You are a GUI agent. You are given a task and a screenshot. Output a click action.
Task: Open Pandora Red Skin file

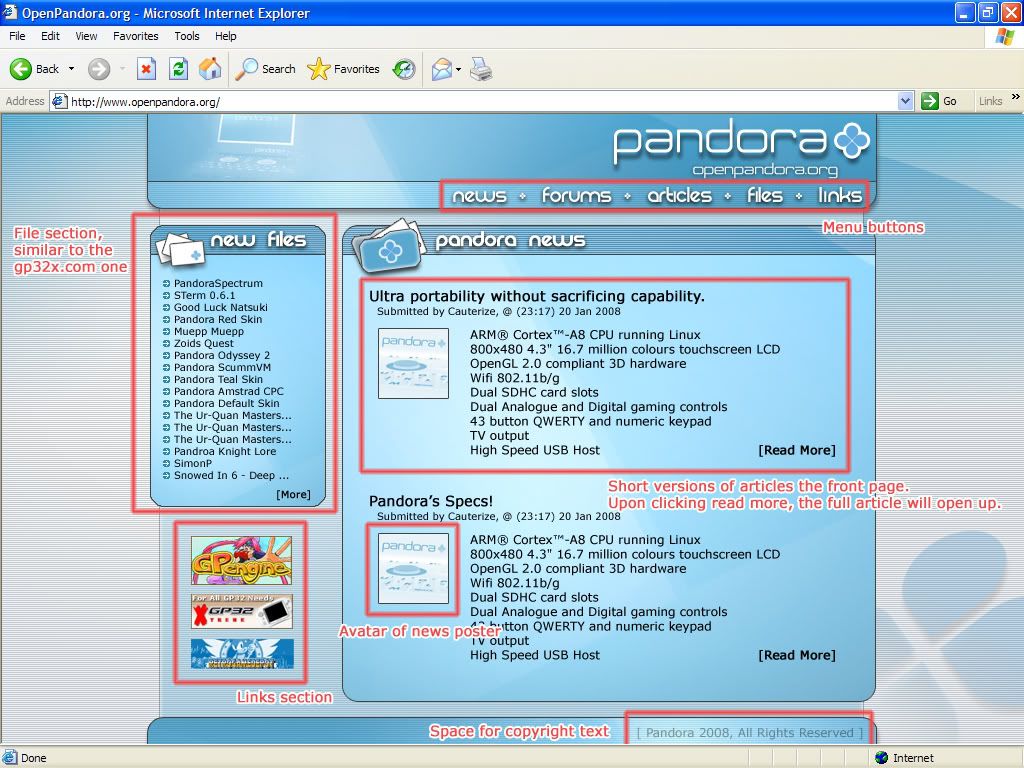pos(217,319)
